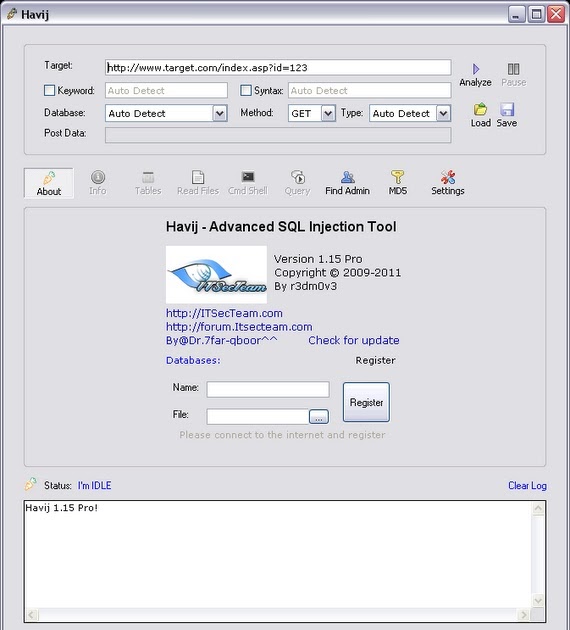Click the "Version 1.15 Pro" text
The width and height of the screenshot is (570, 630).
tap(318, 259)
